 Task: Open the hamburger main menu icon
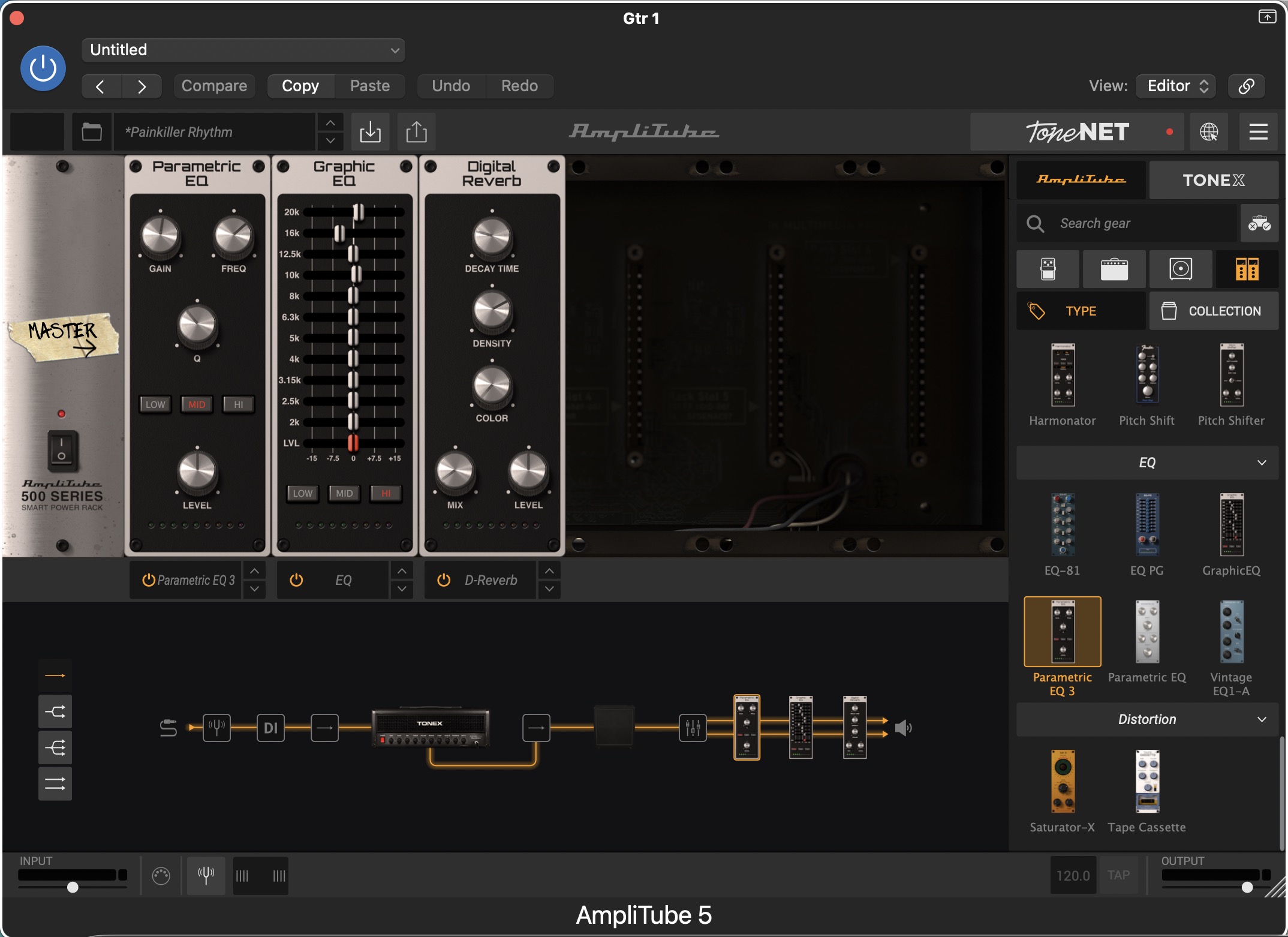pyautogui.click(x=1258, y=132)
